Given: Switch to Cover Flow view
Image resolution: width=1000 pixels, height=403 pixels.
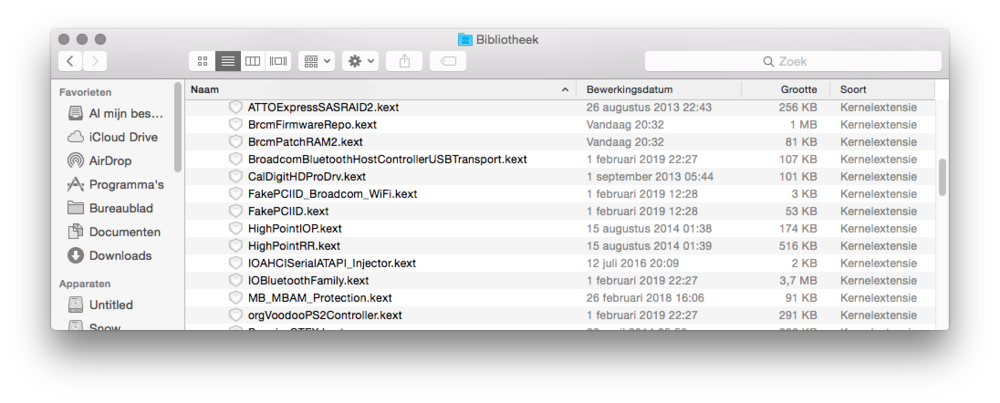Looking at the screenshot, I should [278, 61].
